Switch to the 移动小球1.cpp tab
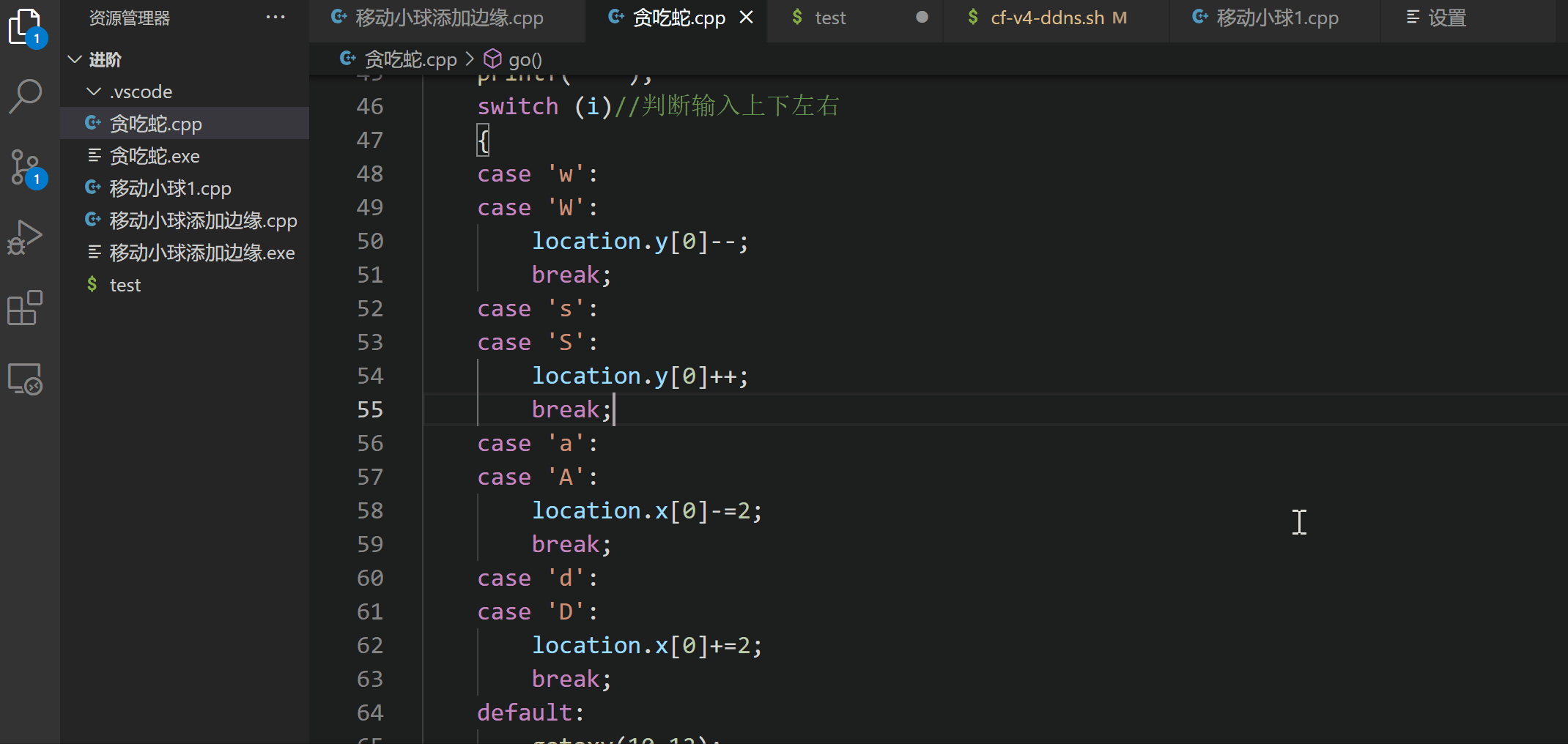 (x=1276, y=18)
